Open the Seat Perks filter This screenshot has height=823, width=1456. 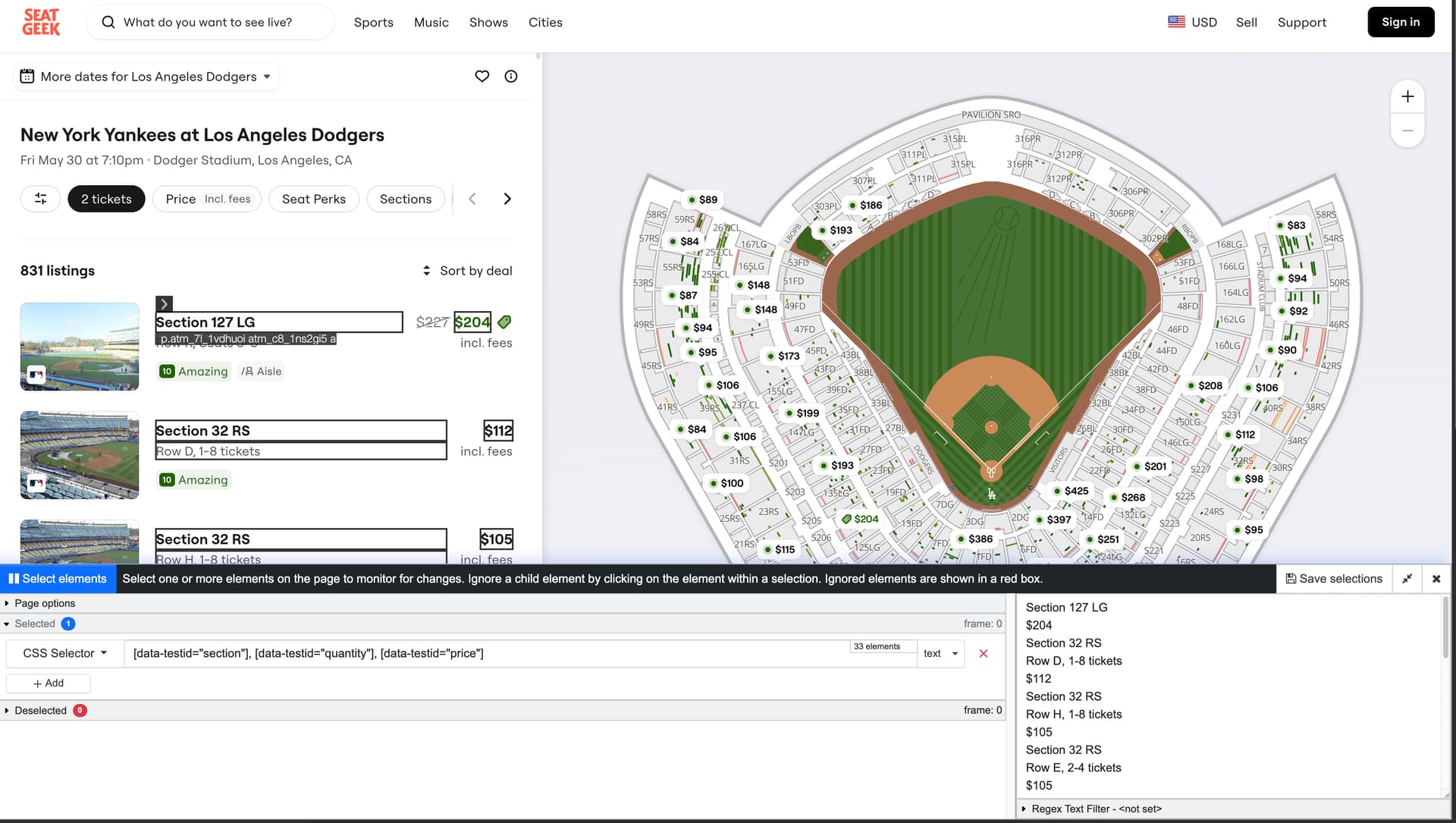coord(313,199)
